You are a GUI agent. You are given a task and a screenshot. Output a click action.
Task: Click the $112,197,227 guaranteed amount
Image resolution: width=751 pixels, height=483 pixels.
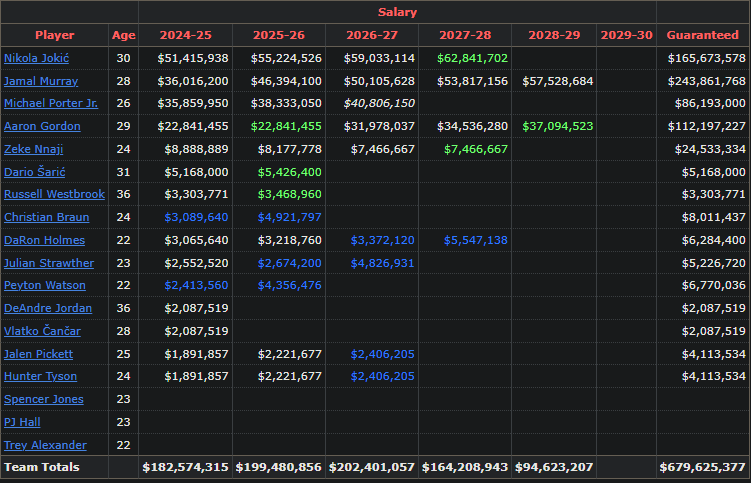707,126
